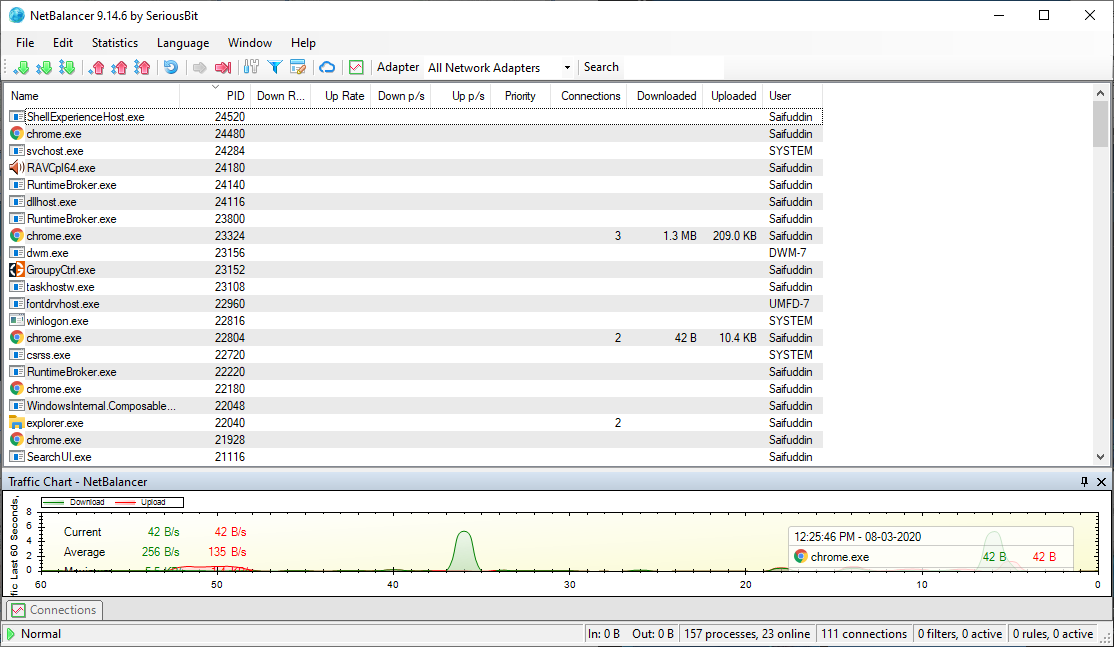Screen dimensions: 1114x647
Task: Open the Help menu
Action: point(303,43)
